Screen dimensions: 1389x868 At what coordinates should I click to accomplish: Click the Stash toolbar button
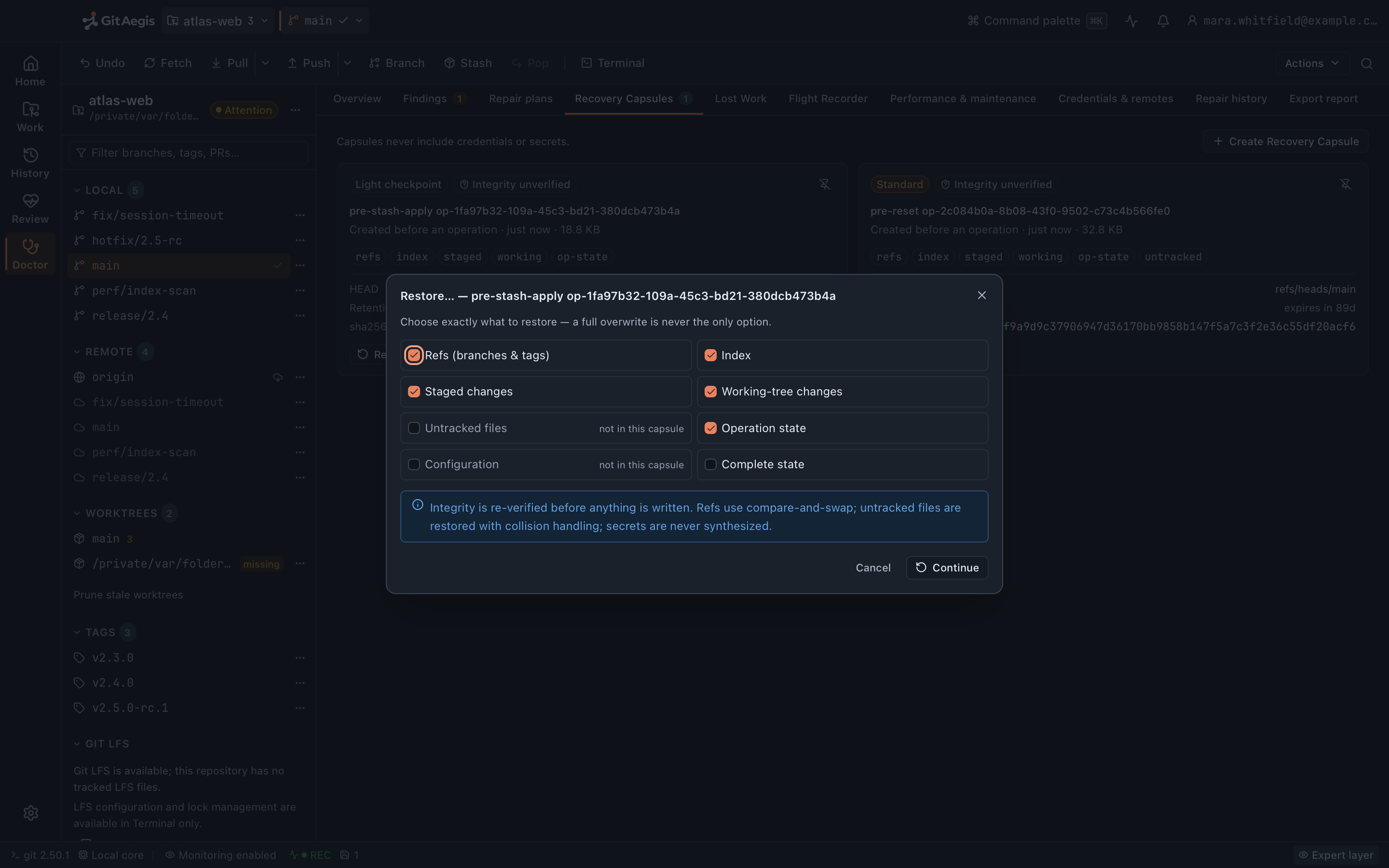[468, 63]
